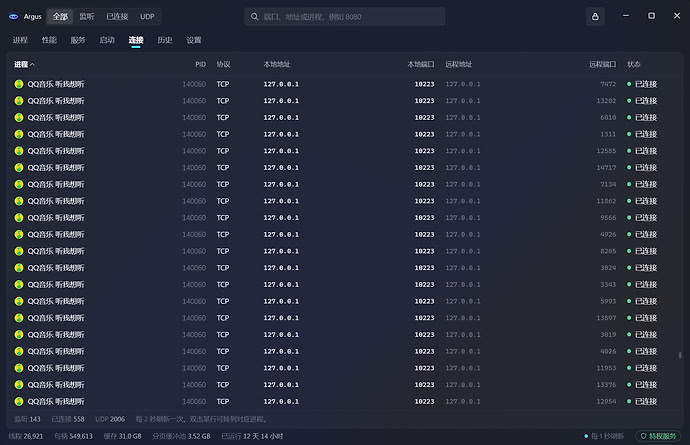Screen dimensions: 690x445
Task: Click QQ音乐 icon in row with remote port 13597
Action: (x=18, y=318)
